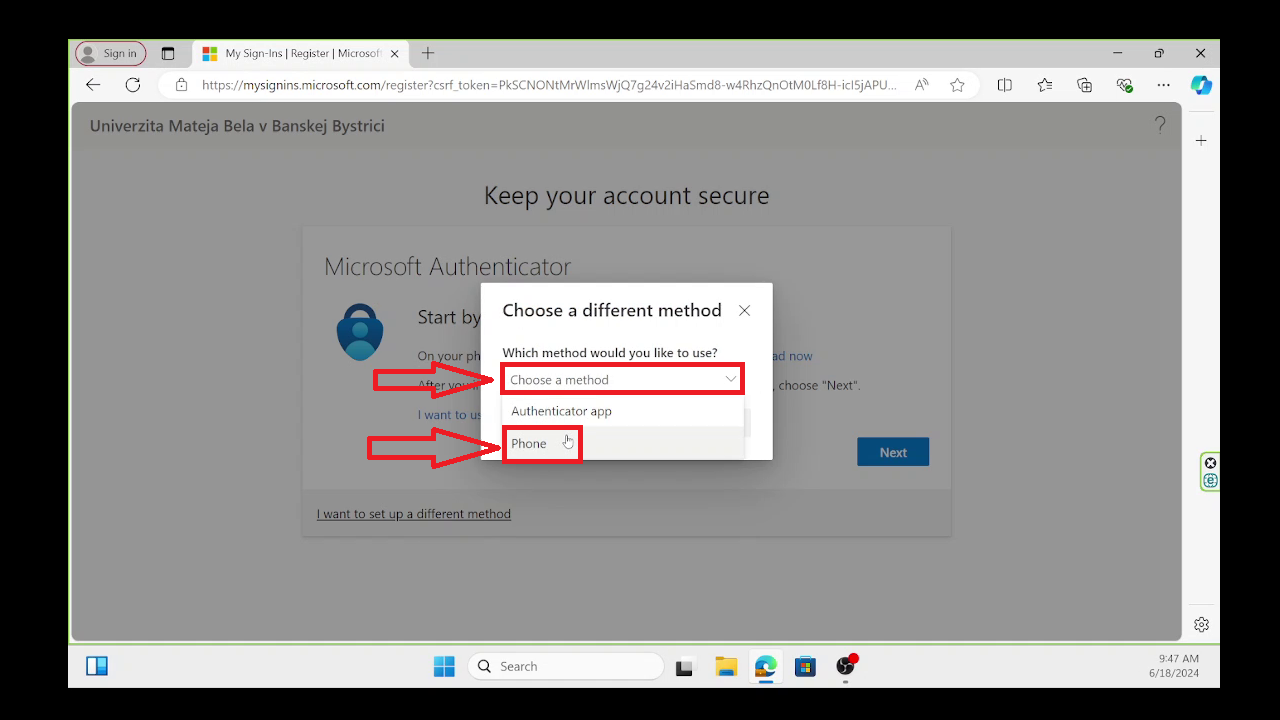Open the Widgets icon on the taskbar
The image size is (1280, 720).
pyautogui.click(x=97, y=666)
